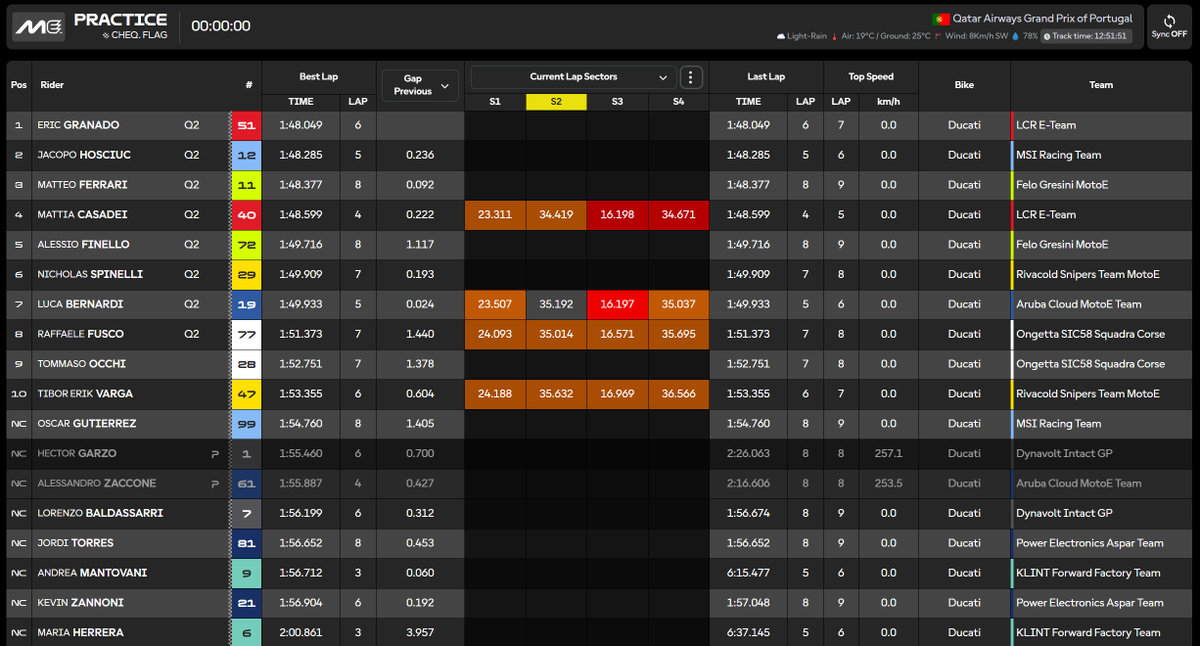Click number badge 19 of Luca Bernardi
Screen dimensions: 1200x646
point(246,304)
